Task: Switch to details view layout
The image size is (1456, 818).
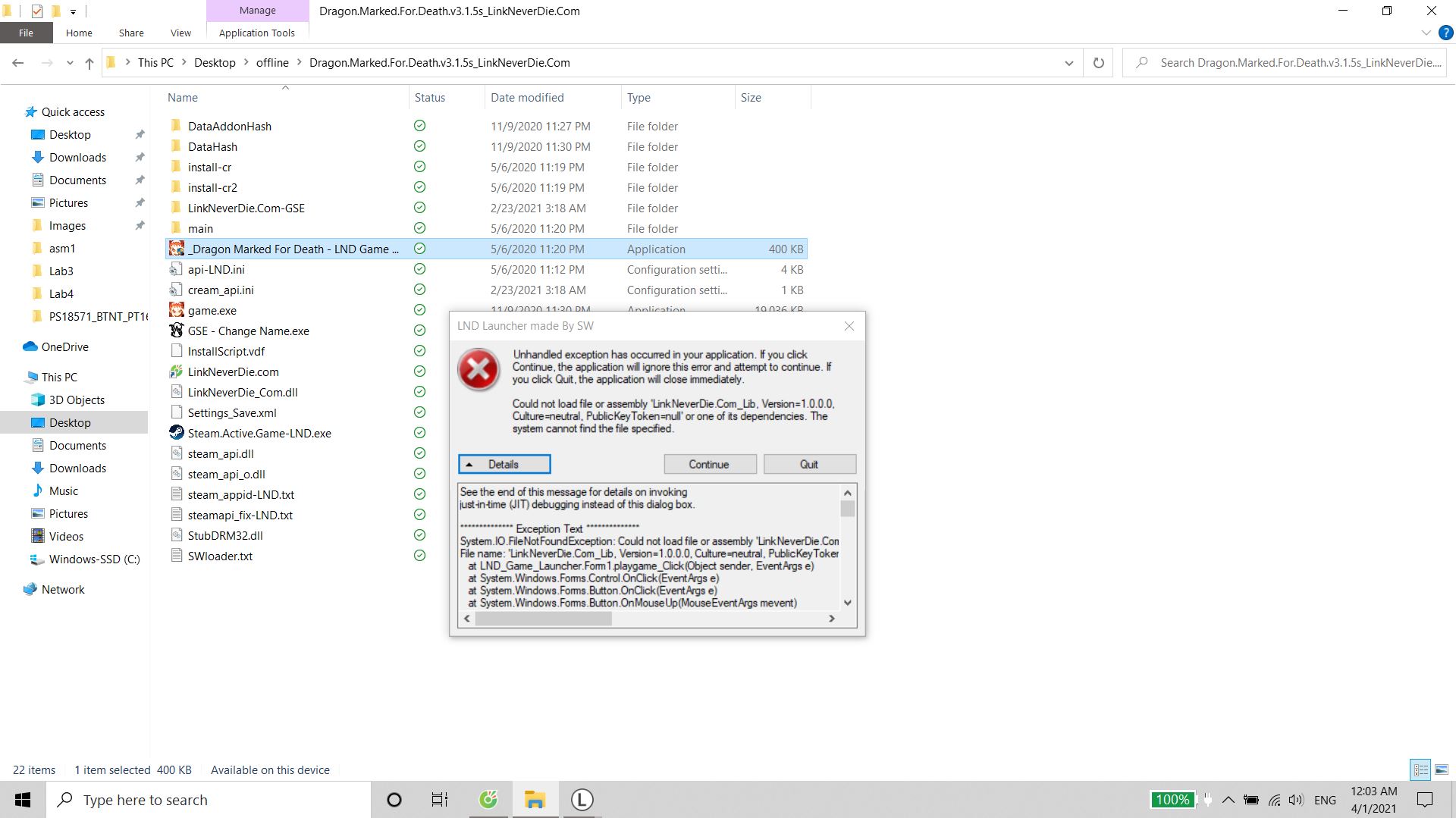Action: tap(1420, 769)
